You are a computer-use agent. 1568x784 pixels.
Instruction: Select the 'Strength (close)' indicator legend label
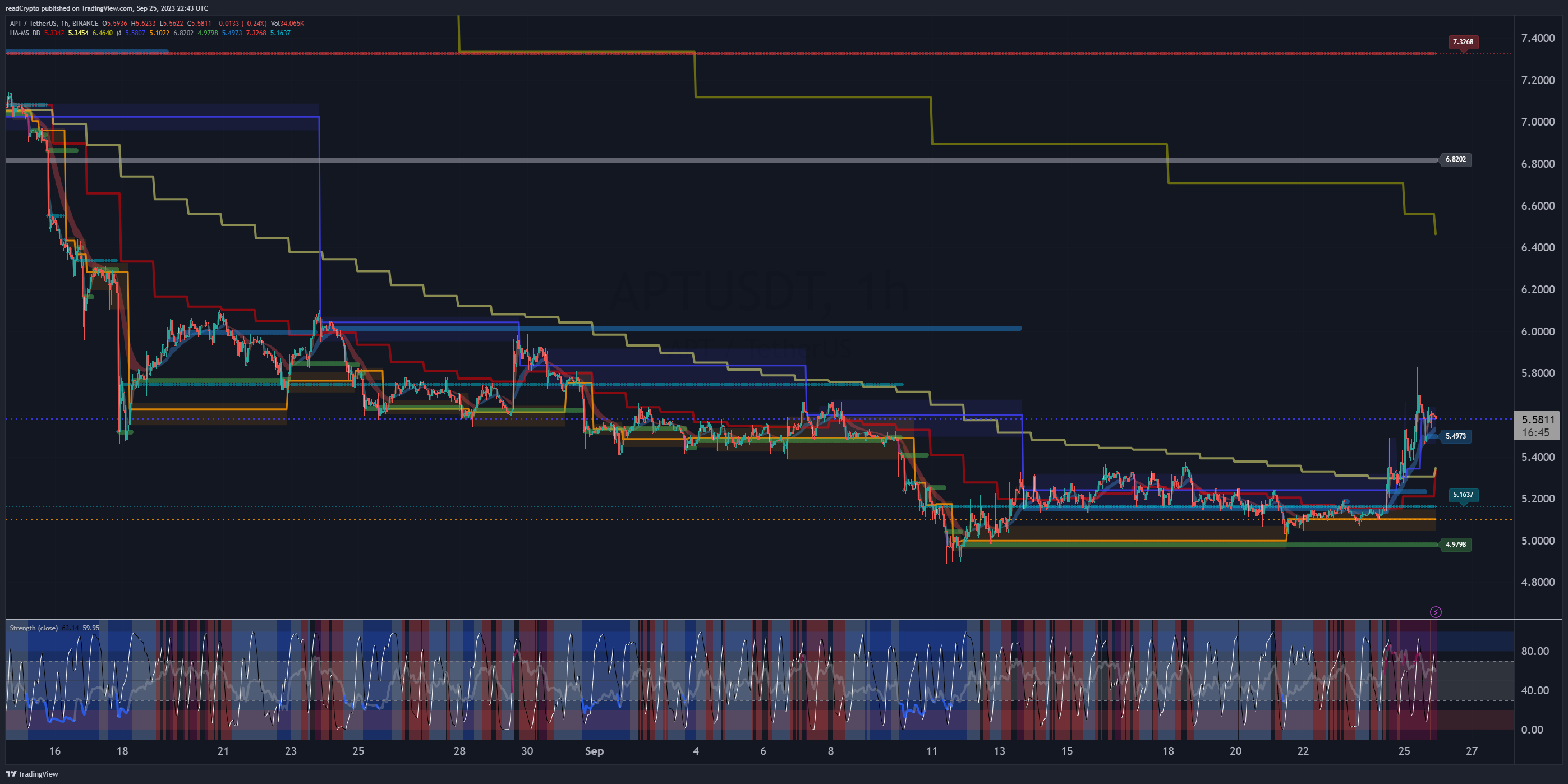click(x=34, y=628)
